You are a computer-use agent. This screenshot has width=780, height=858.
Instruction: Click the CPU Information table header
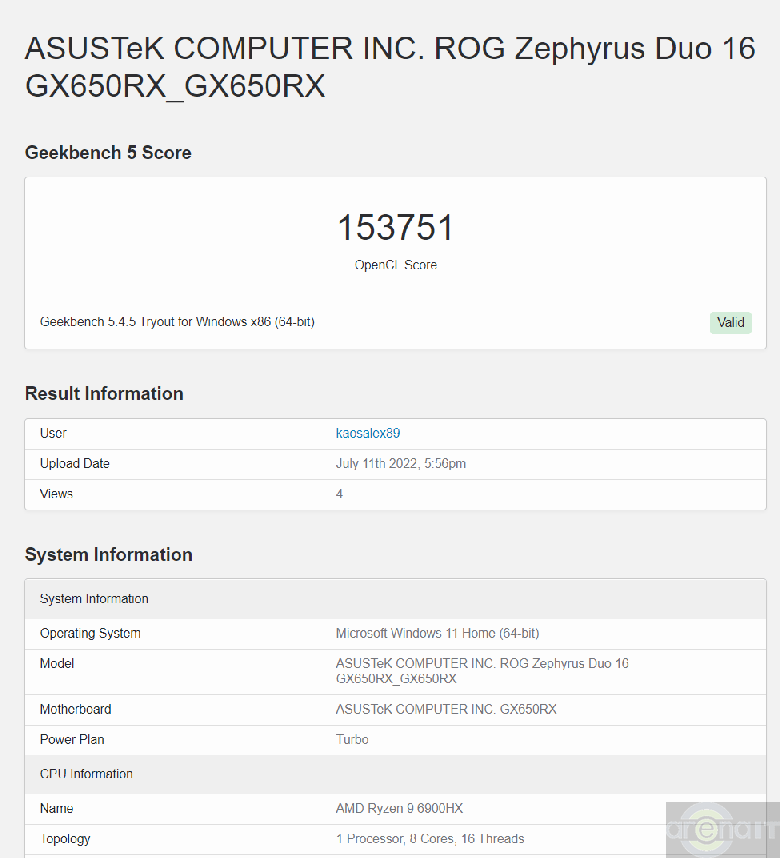coord(86,774)
